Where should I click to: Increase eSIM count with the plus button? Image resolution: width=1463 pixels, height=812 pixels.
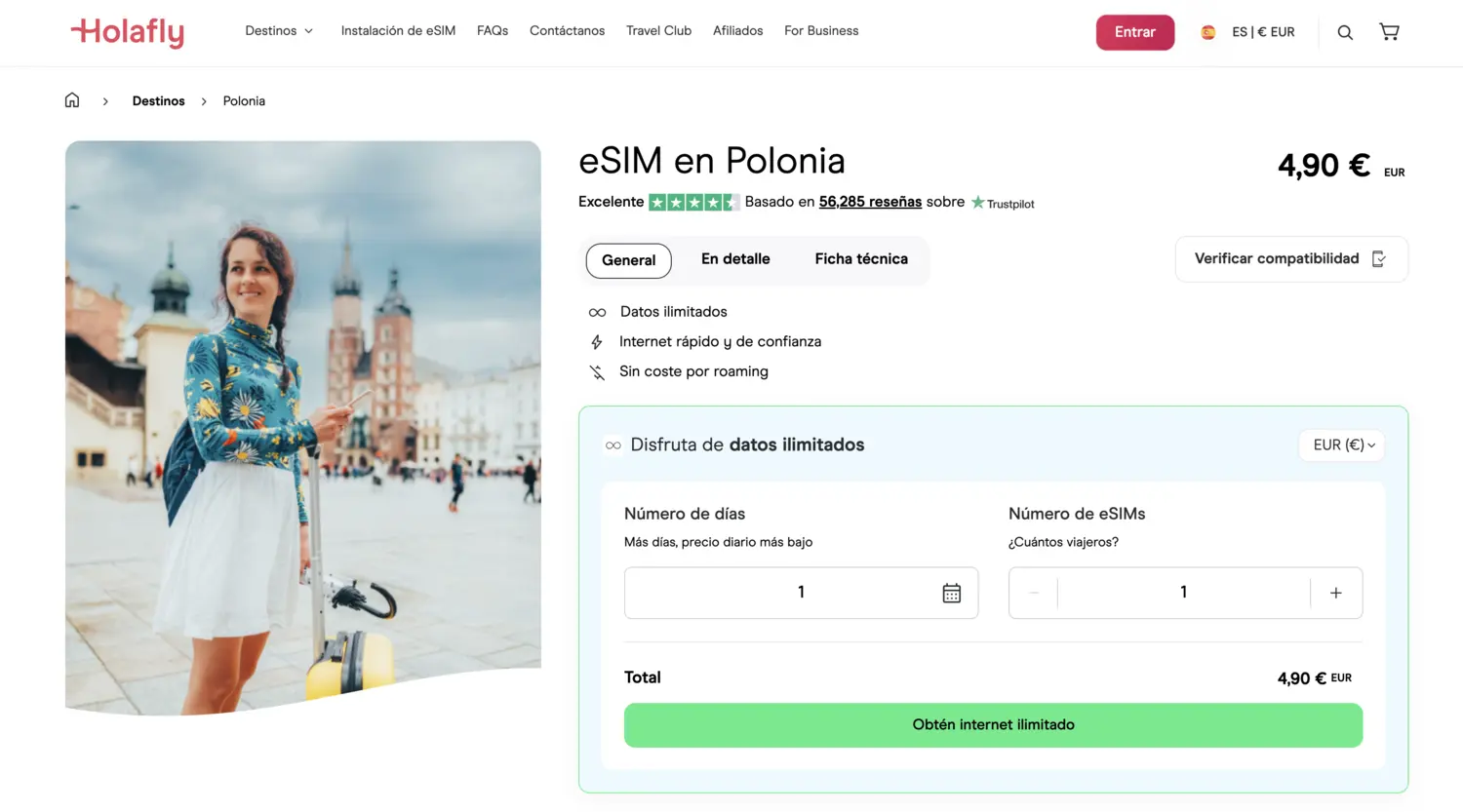click(1335, 592)
